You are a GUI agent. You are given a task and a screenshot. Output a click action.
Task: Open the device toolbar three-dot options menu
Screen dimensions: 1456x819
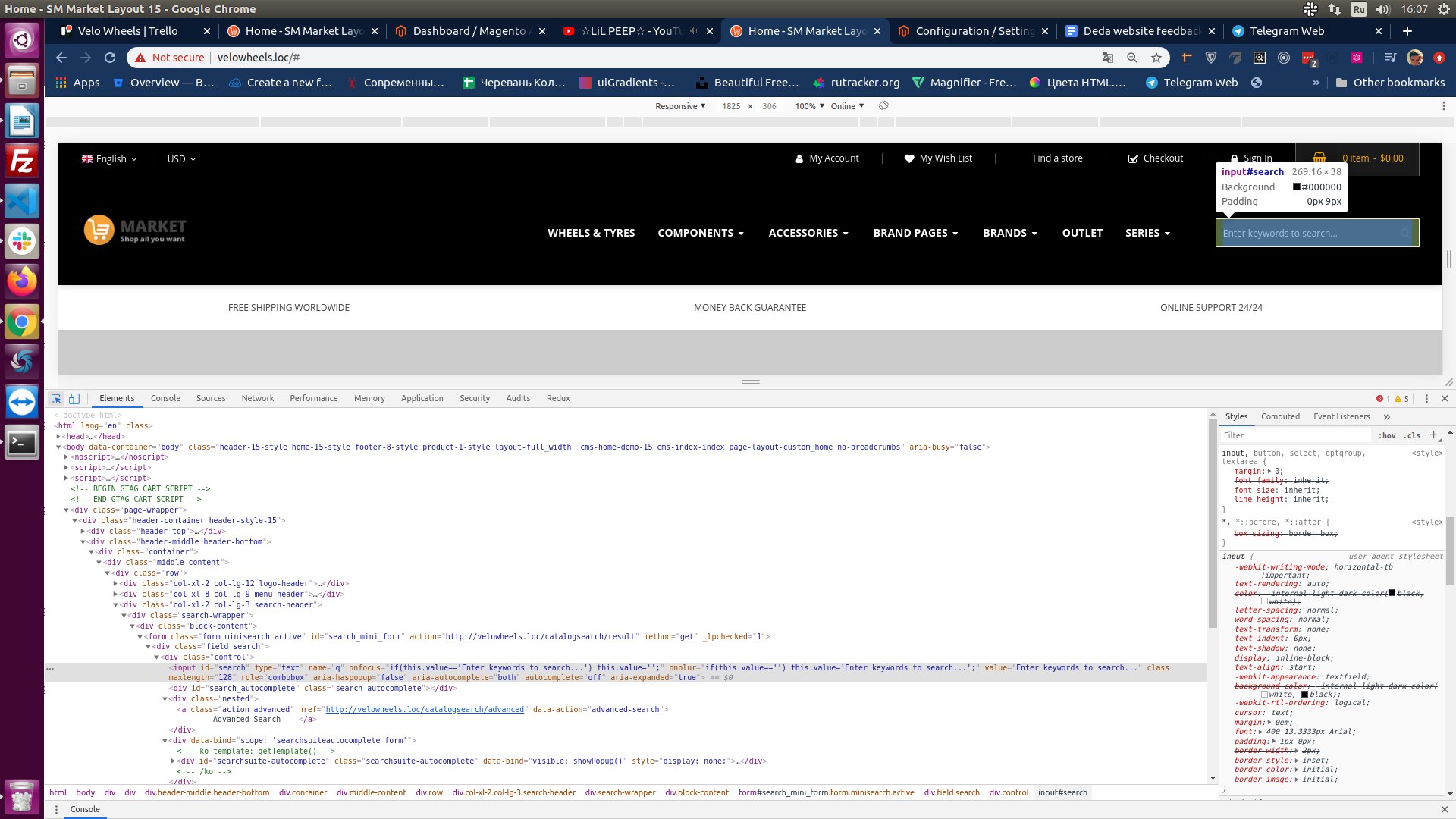[x=1444, y=106]
